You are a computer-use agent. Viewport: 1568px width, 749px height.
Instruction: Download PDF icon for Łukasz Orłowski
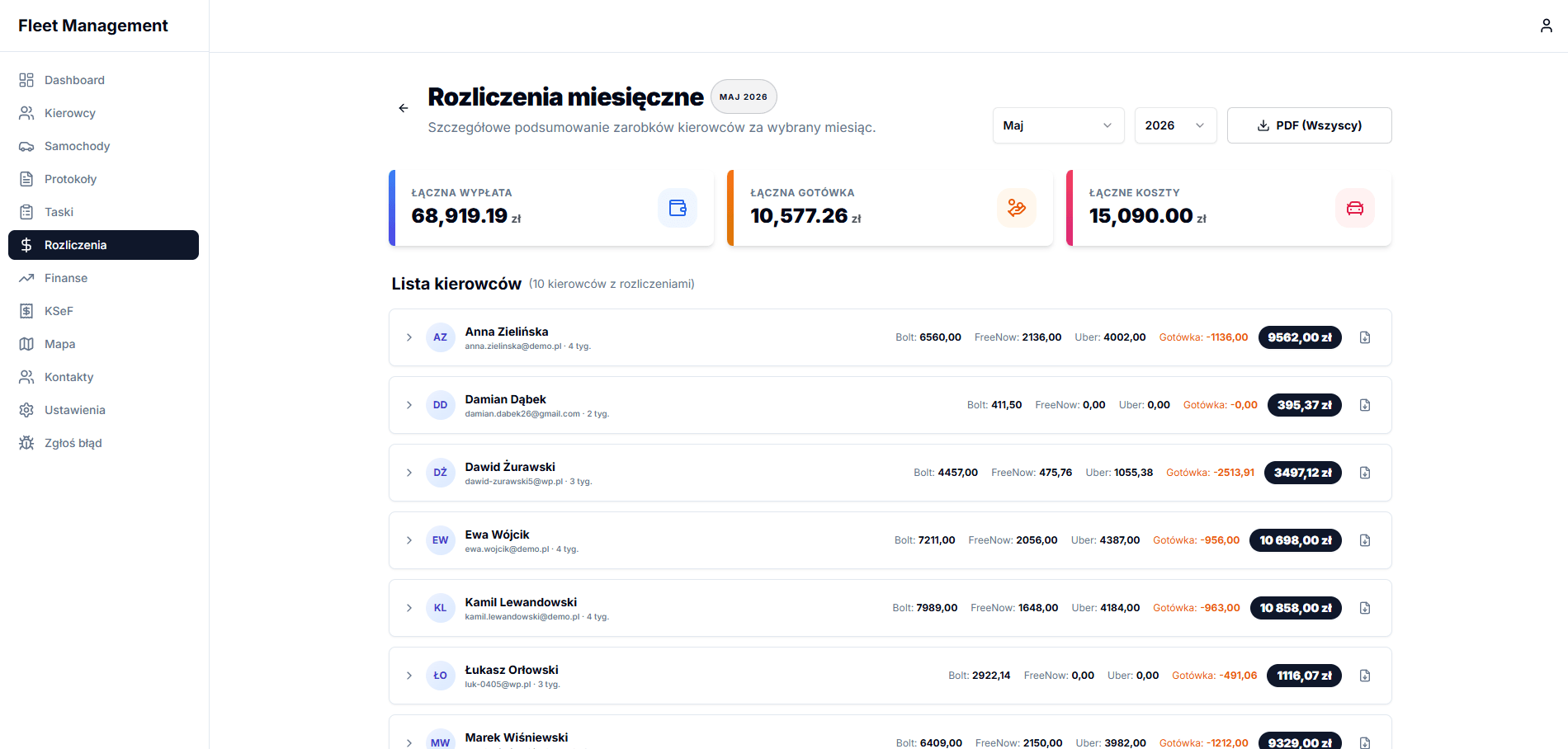click(1365, 676)
